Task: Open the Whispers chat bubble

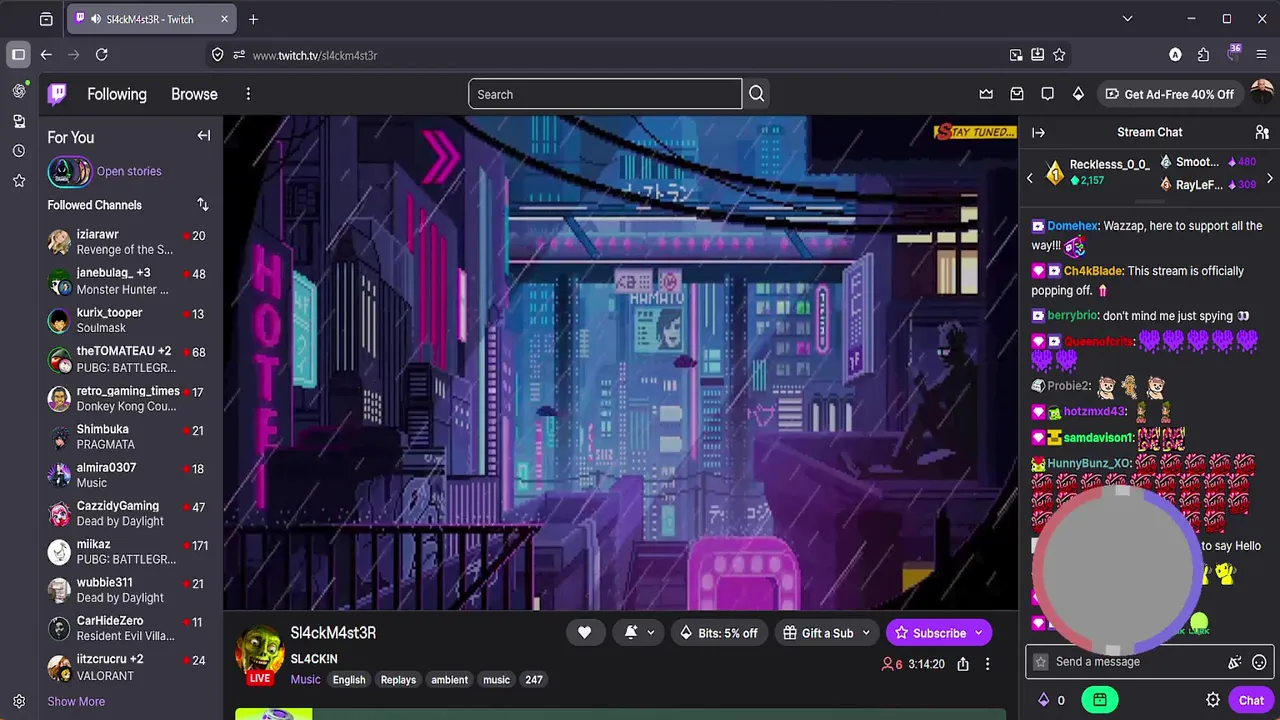Action: [x=1047, y=94]
